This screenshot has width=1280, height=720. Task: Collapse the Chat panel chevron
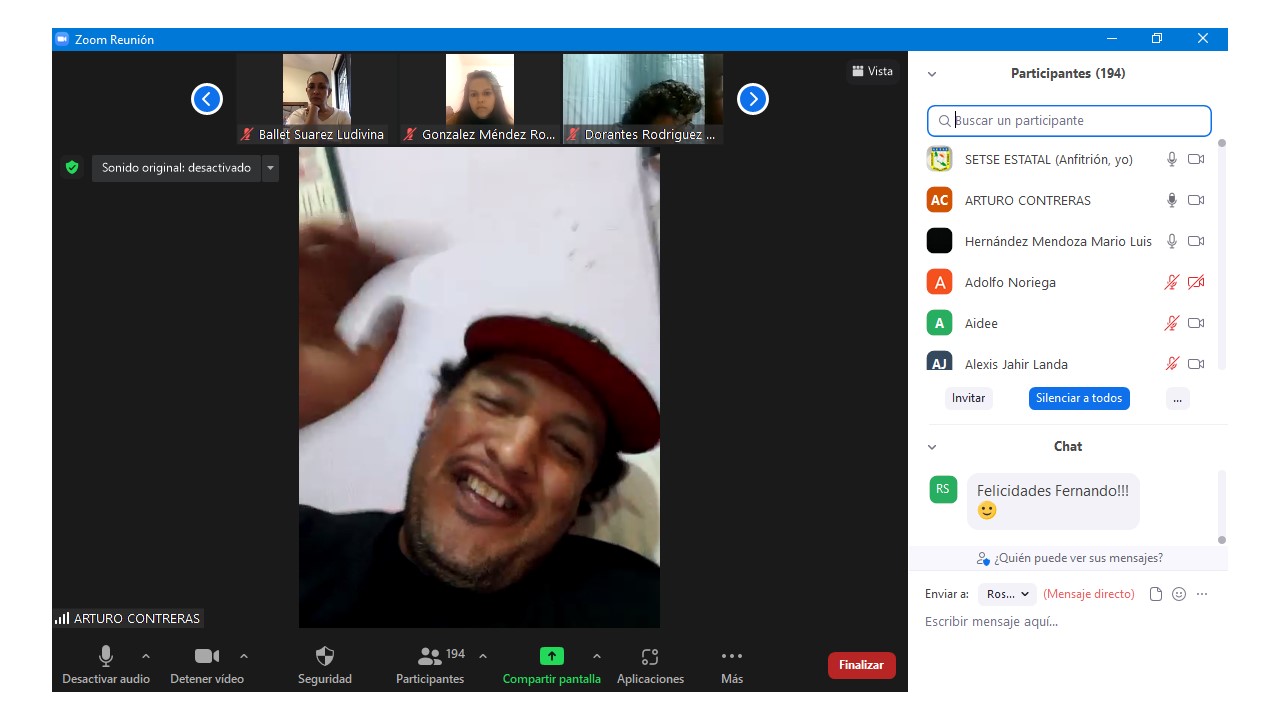point(932,447)
